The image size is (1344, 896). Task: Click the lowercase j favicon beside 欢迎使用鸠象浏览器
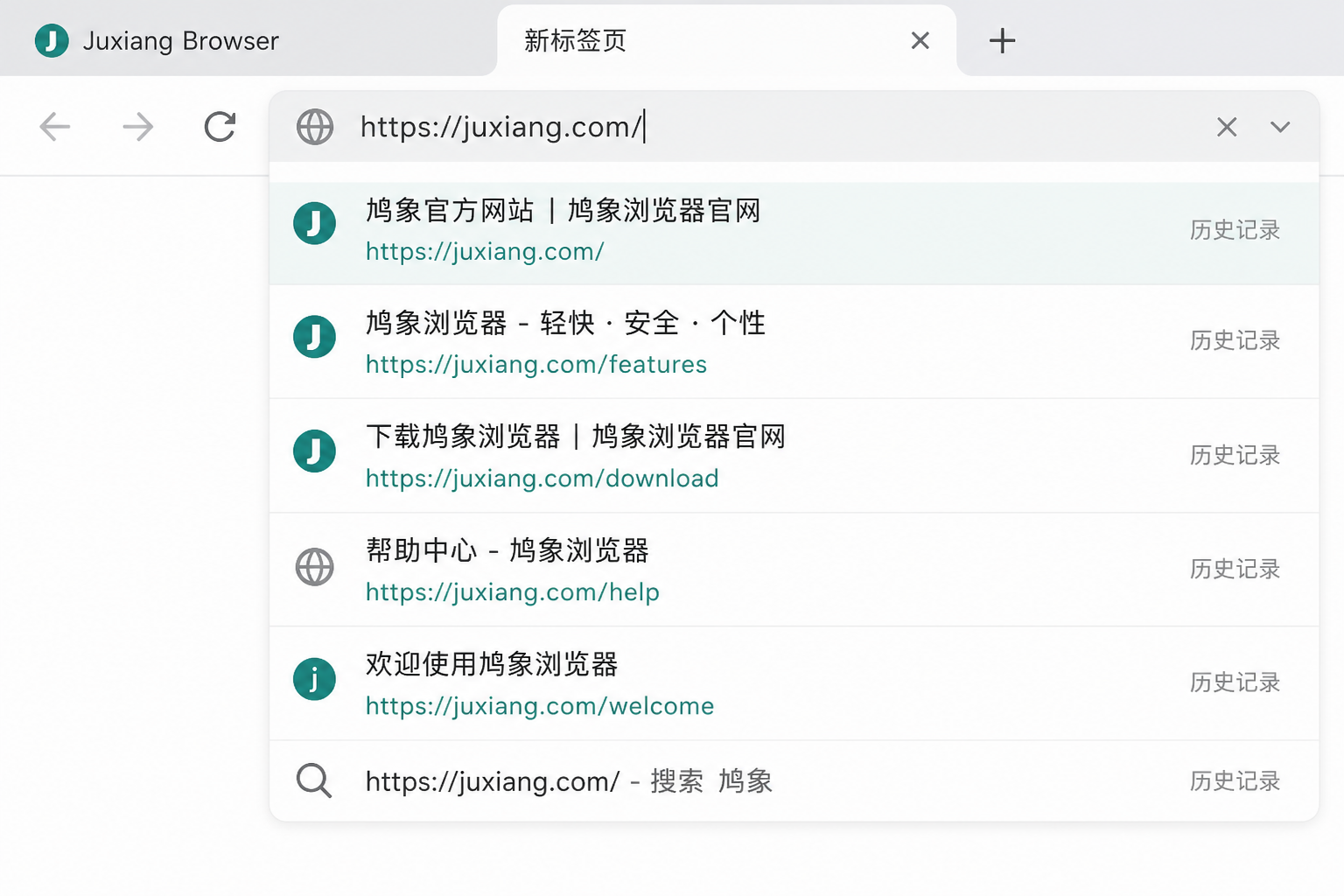point(315,679)
